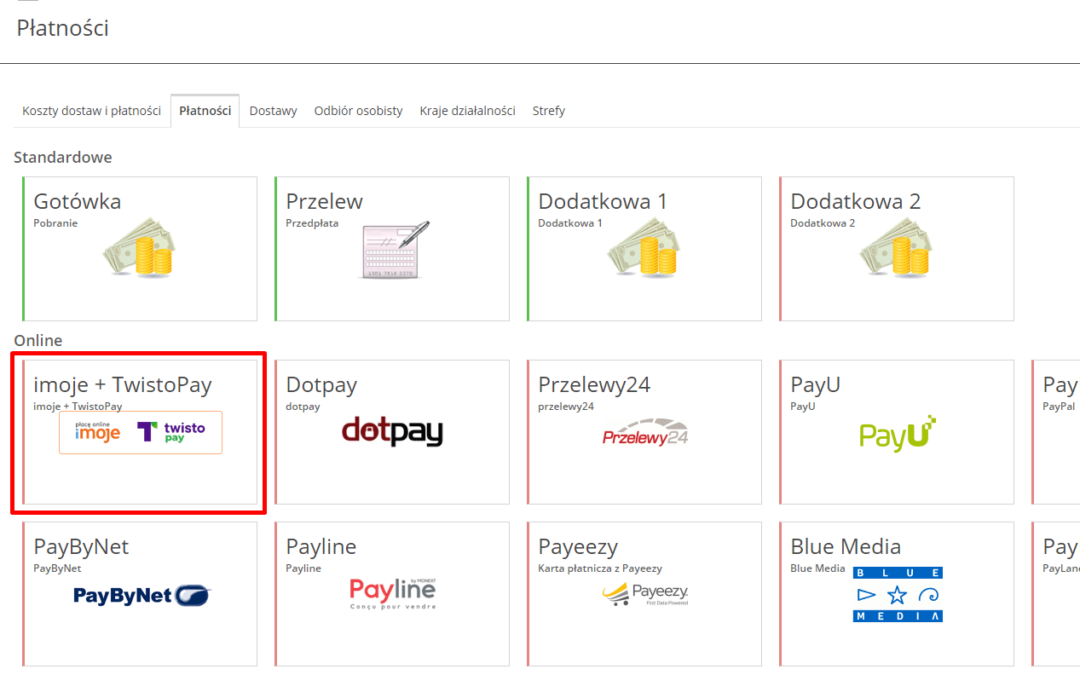Screen dimensions: 1080x675
Task: Open the PayByNet payment title
Action: coord(81,546)
